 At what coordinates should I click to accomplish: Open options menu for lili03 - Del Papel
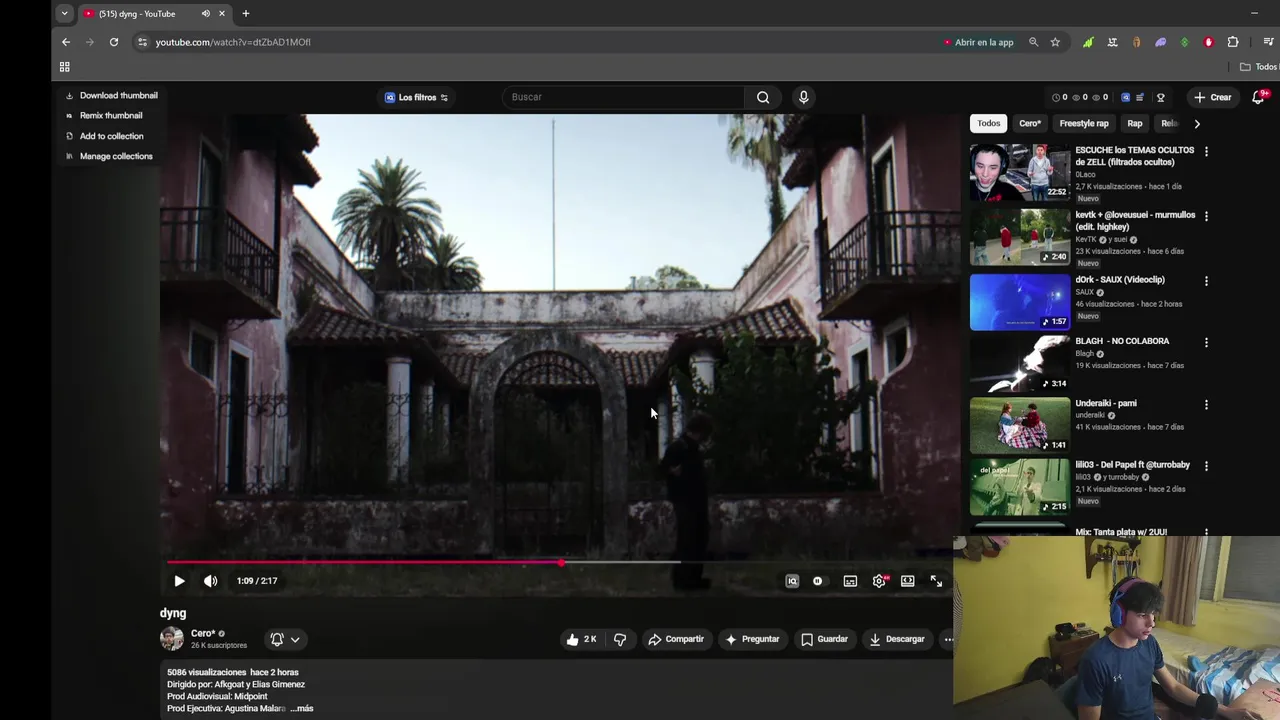[1206, 466]
